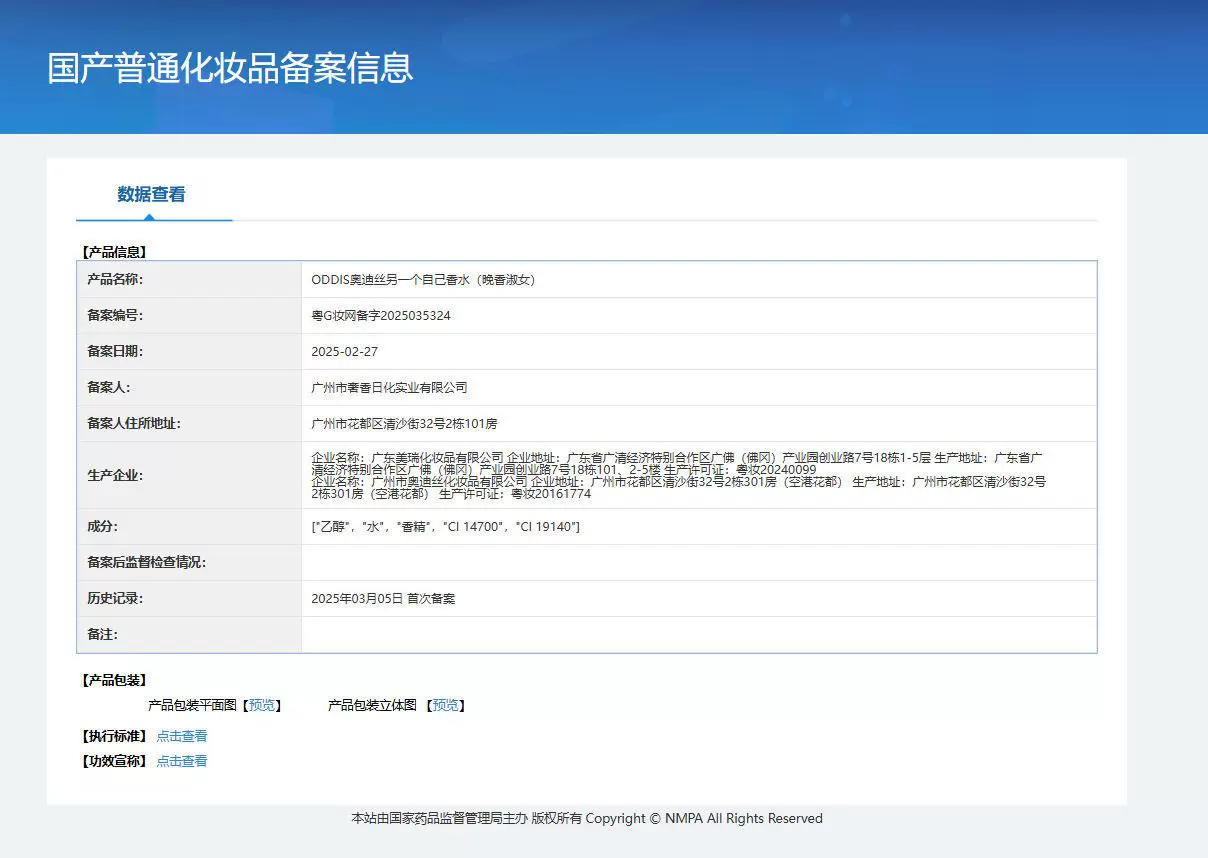Open 点击查看 link next to 功效宣称
Image resolution: width=1208 pixels, height=858 pixels.
click(x=182, y=761)
